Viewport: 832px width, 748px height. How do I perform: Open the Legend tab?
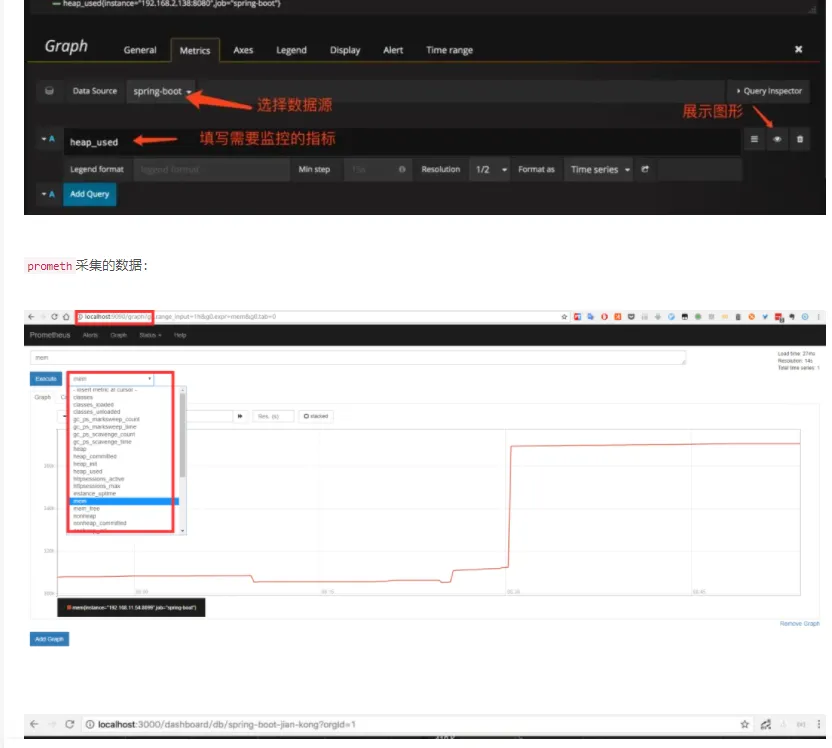[291, 50]
